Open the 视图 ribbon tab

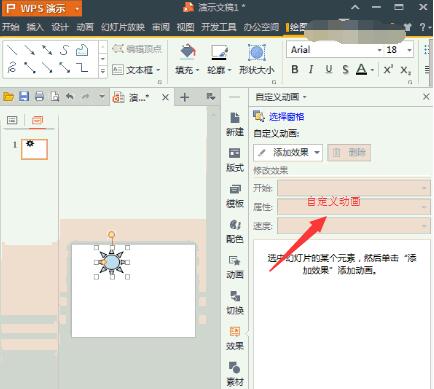185,27
